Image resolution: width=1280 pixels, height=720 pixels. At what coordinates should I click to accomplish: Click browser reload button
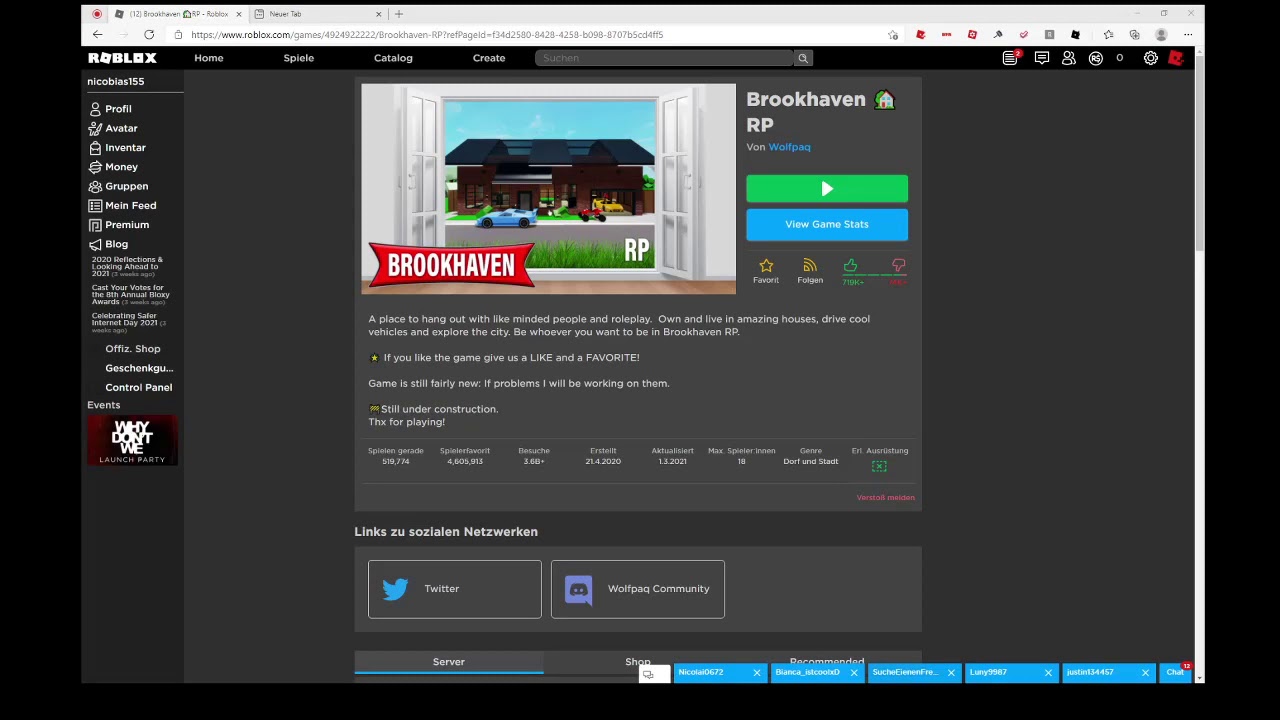coord(149,35)
